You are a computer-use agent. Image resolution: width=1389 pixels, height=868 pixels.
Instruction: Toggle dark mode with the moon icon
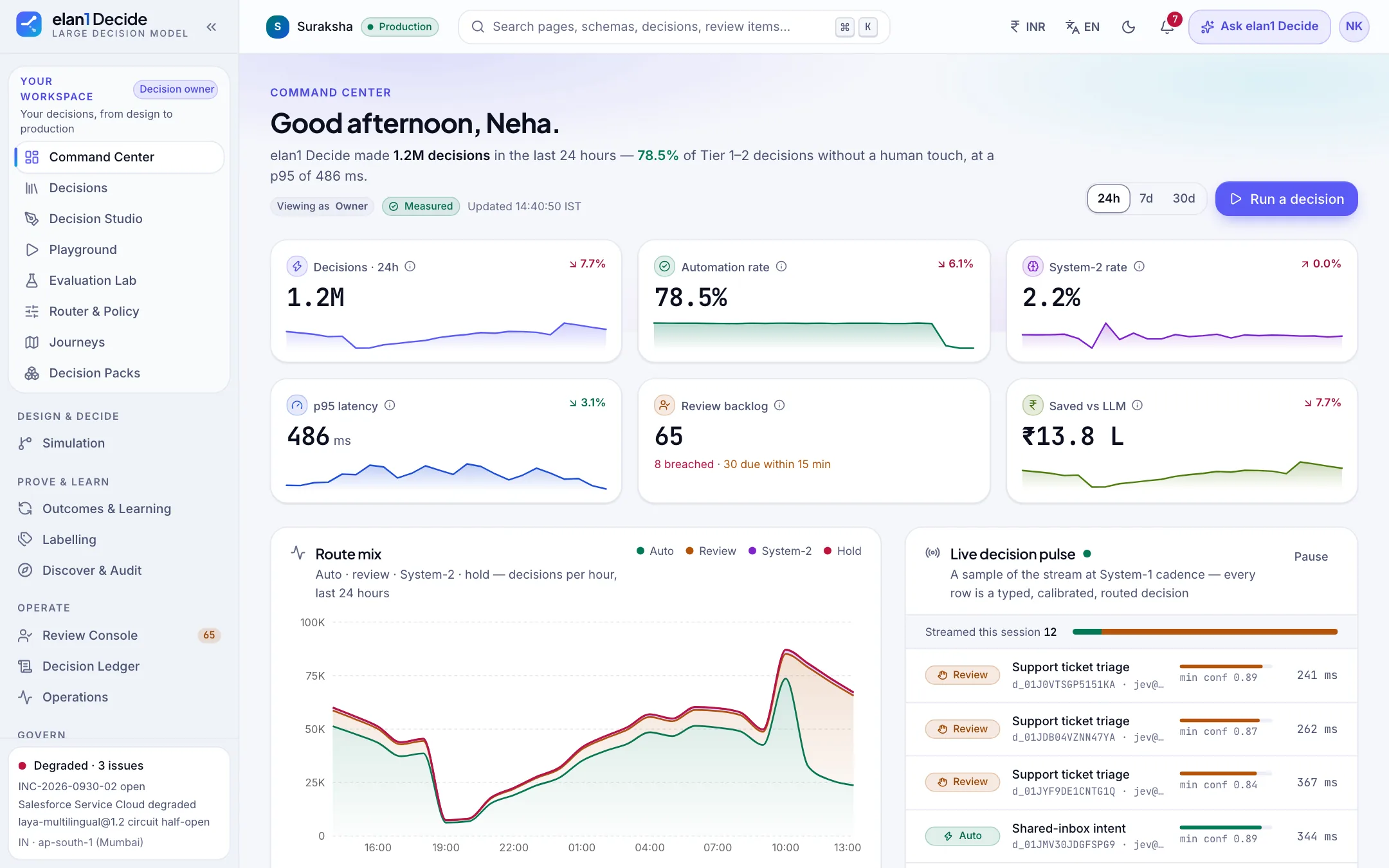(1129, 26)
